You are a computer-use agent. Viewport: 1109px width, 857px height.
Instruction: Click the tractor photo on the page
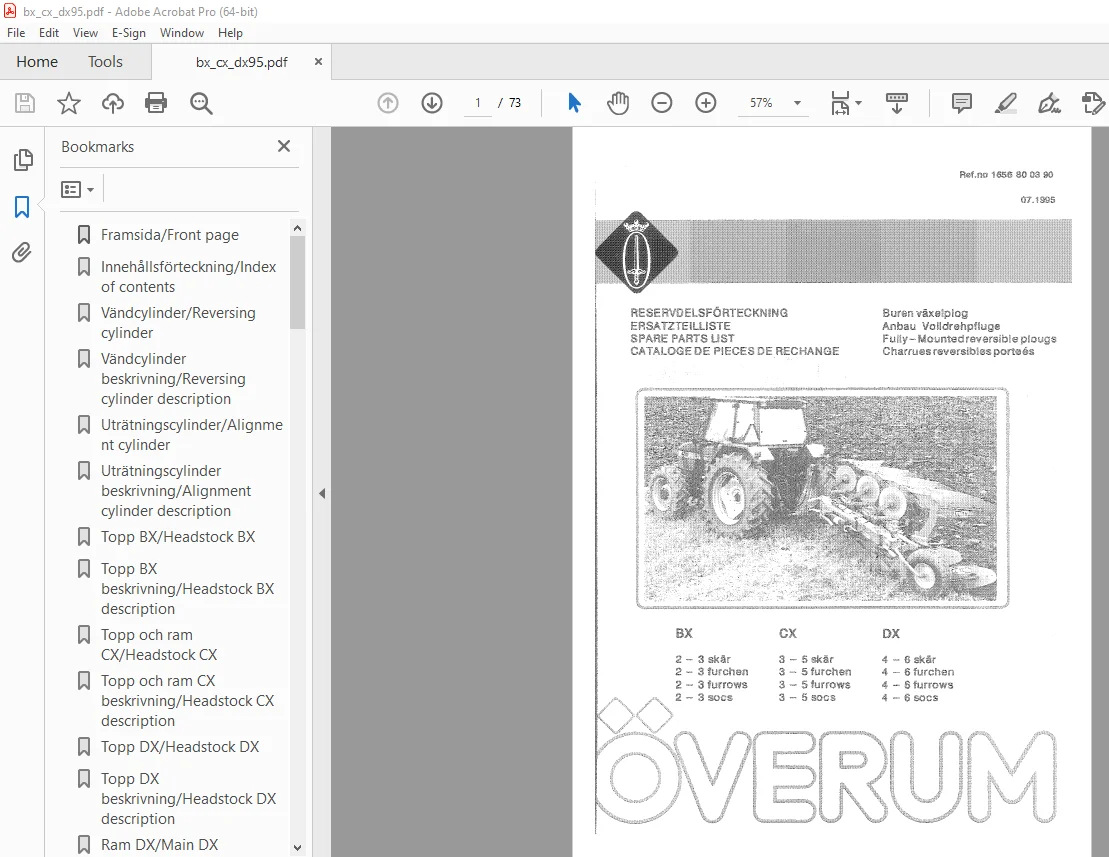[822, 498]
